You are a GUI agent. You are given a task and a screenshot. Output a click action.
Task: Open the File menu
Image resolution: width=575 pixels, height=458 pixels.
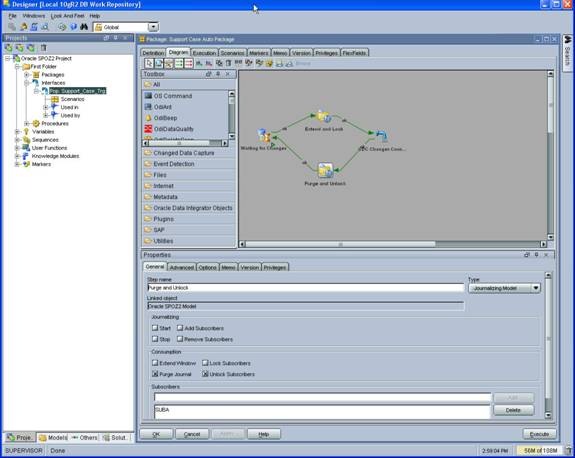click(12, 16)
